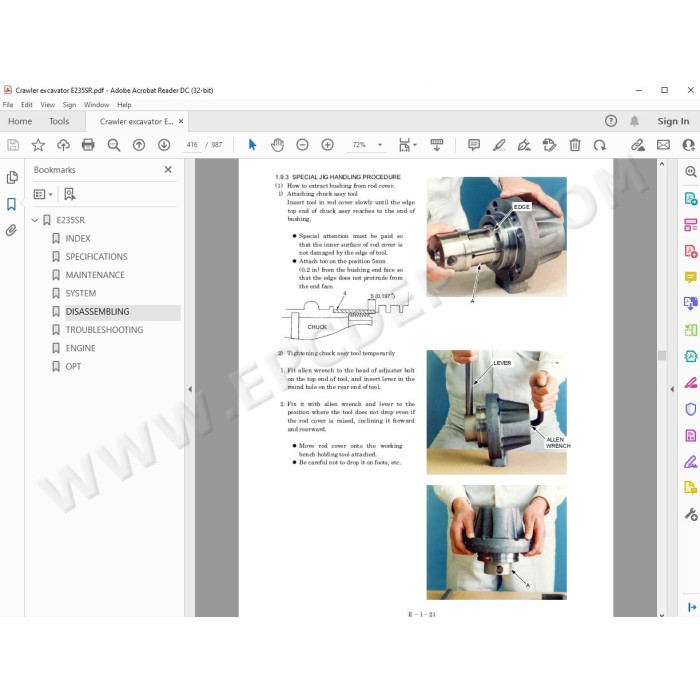The height and width of the screenshot is (700, 700).
Task: Click the star bookmark icon in toolbar
Action: [x=38, y=145]
